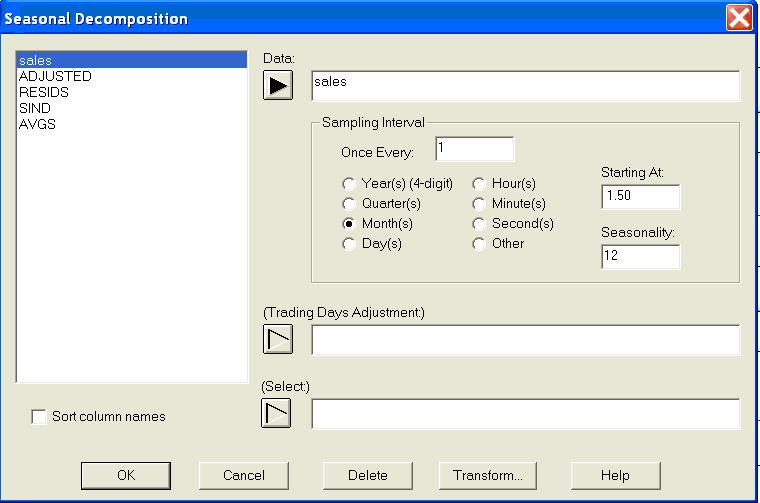
Task: Click the Data input field containing sales
Action: coord(526,86)
